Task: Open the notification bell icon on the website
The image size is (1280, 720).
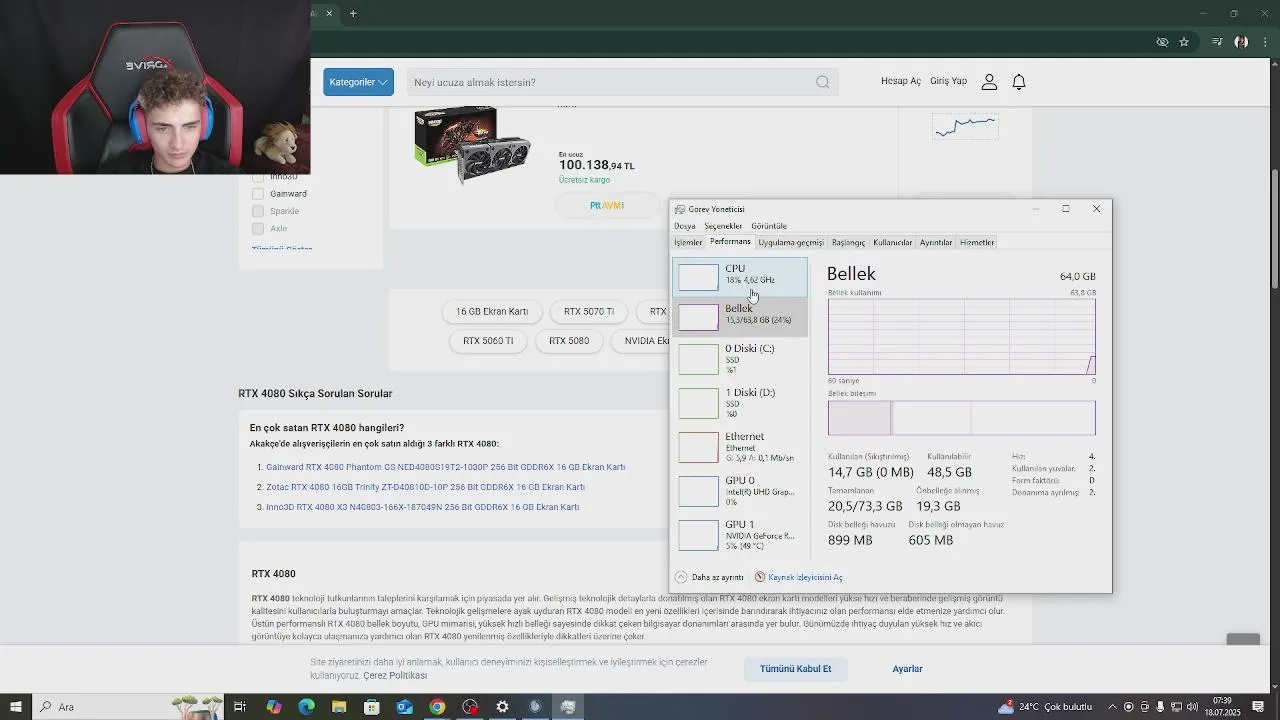Action: pos(1019,82)
